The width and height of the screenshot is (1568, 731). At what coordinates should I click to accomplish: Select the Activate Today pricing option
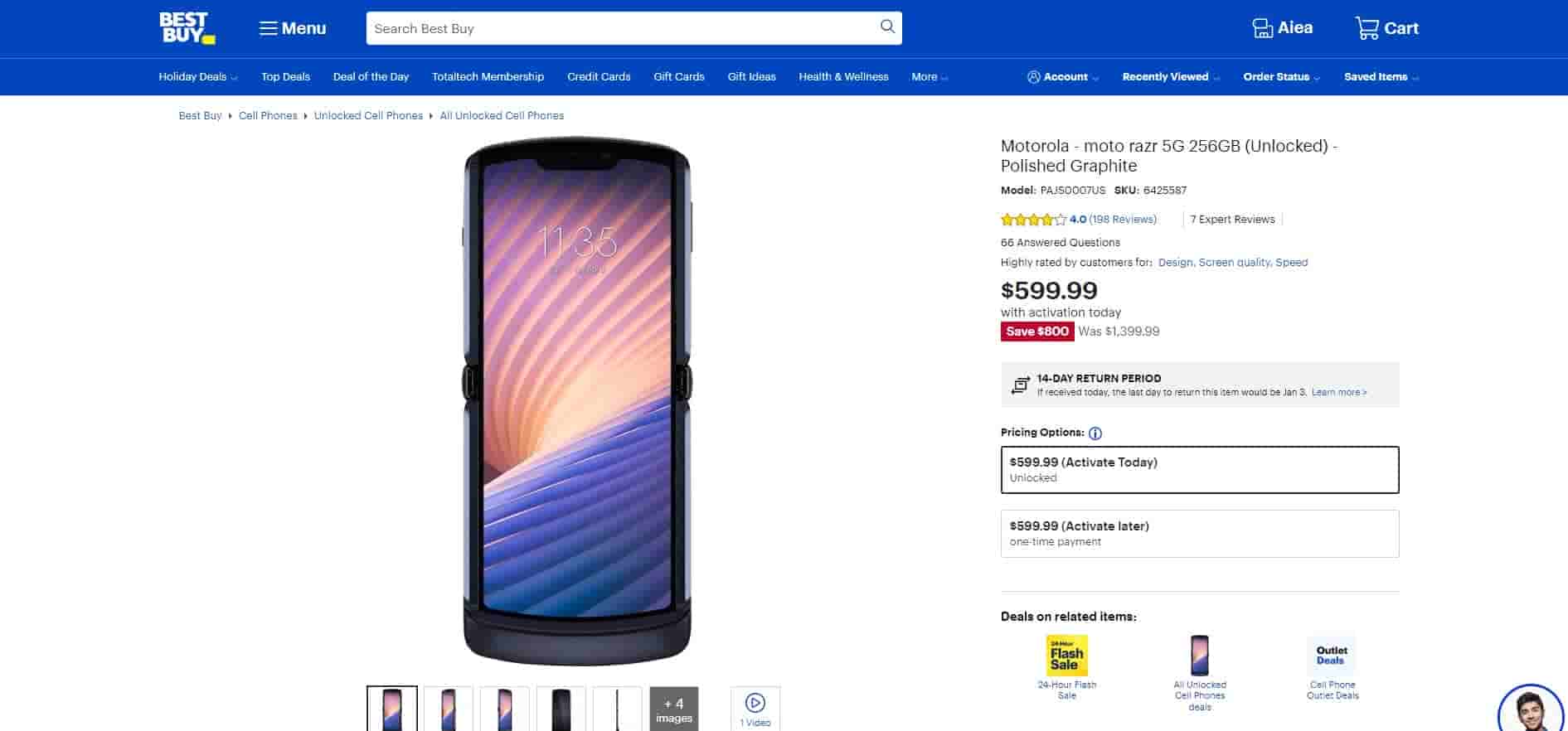[x=1199, y=470]
